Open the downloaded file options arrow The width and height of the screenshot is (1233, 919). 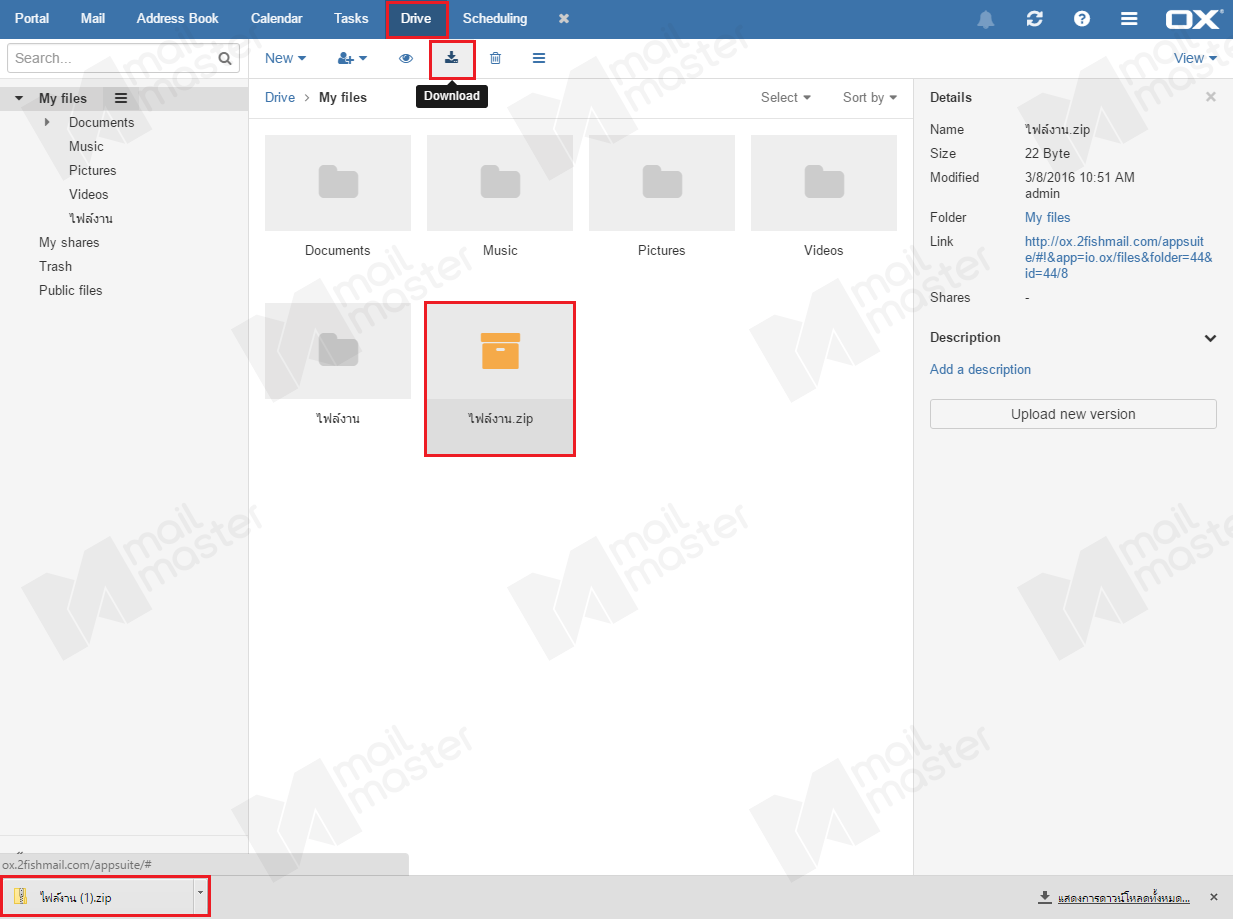point(200,897)
